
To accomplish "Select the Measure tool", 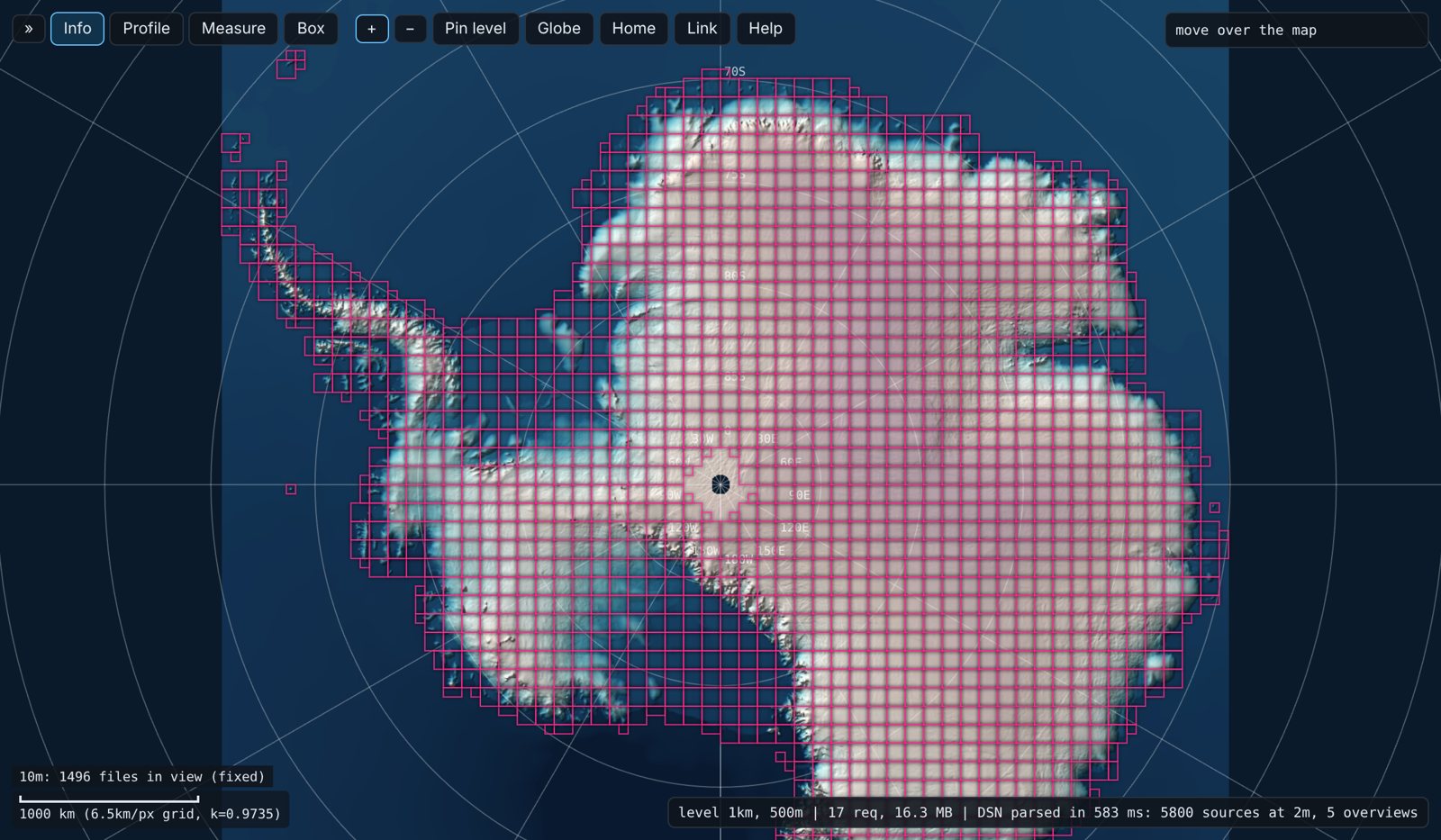I will click(233, 29).
